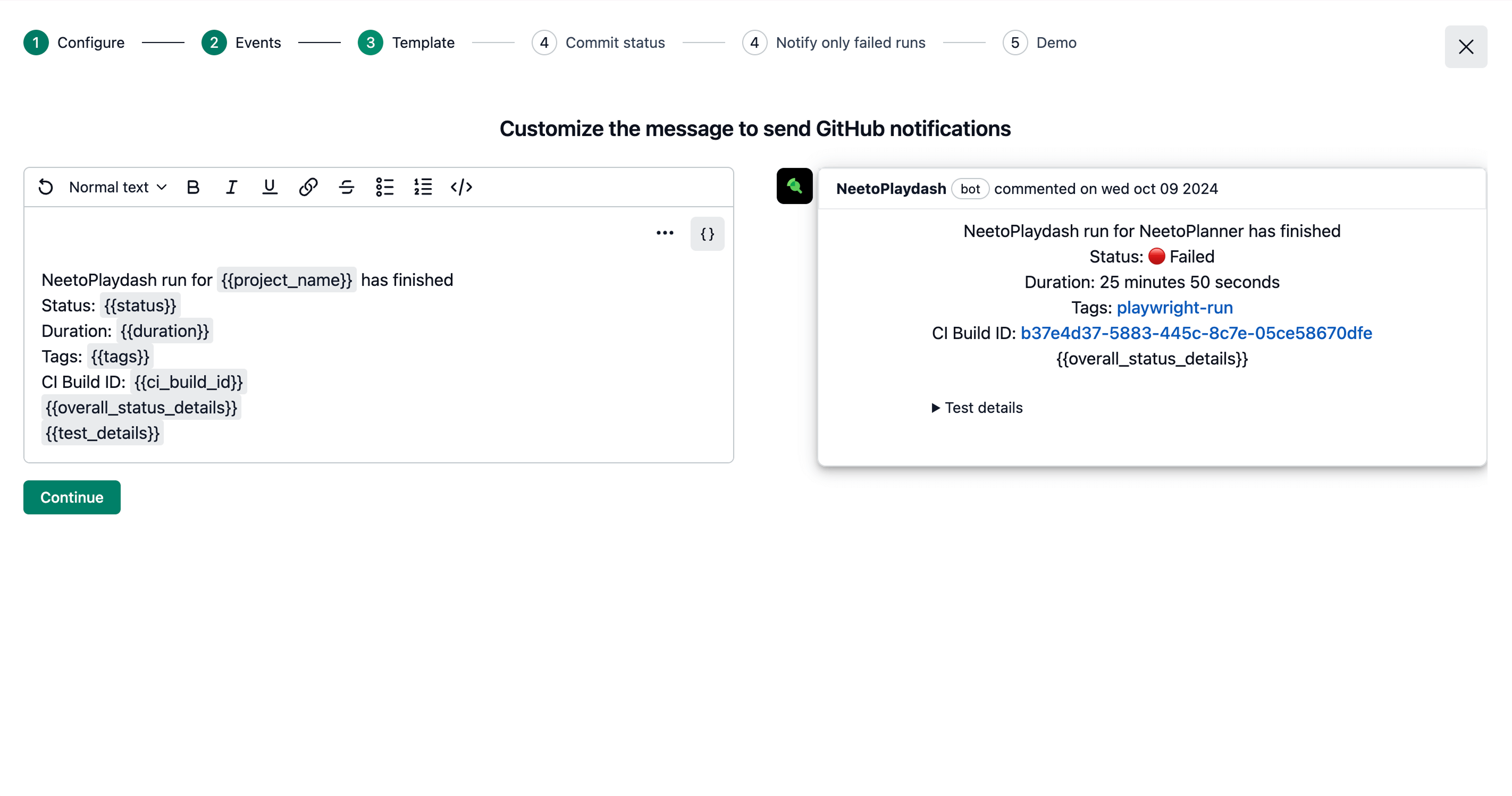Insert a bulleted list
1512x796 pixels.
click(384, 187)
